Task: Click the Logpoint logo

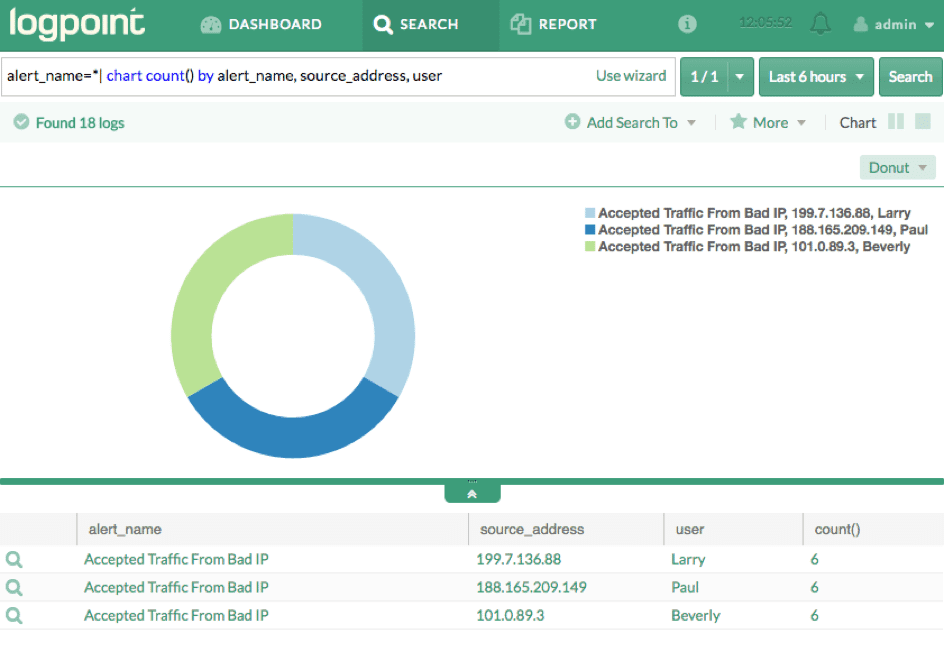Action: coord(77,24)
